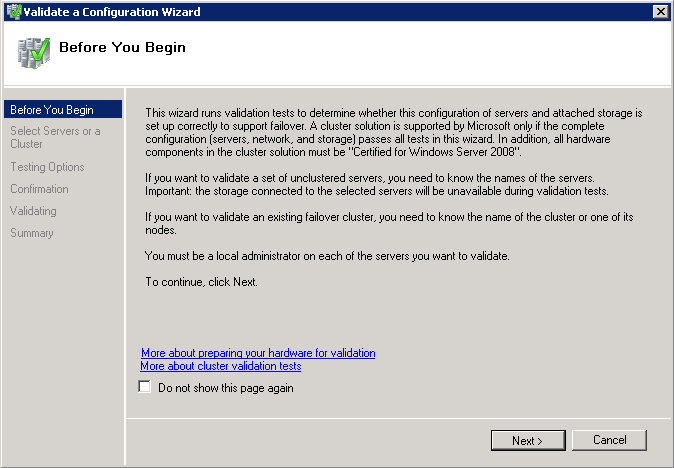Close the Validate a Configuration Wizard window
The height and width of the screenshot is (468, 674).
click(x=660, y=12)
